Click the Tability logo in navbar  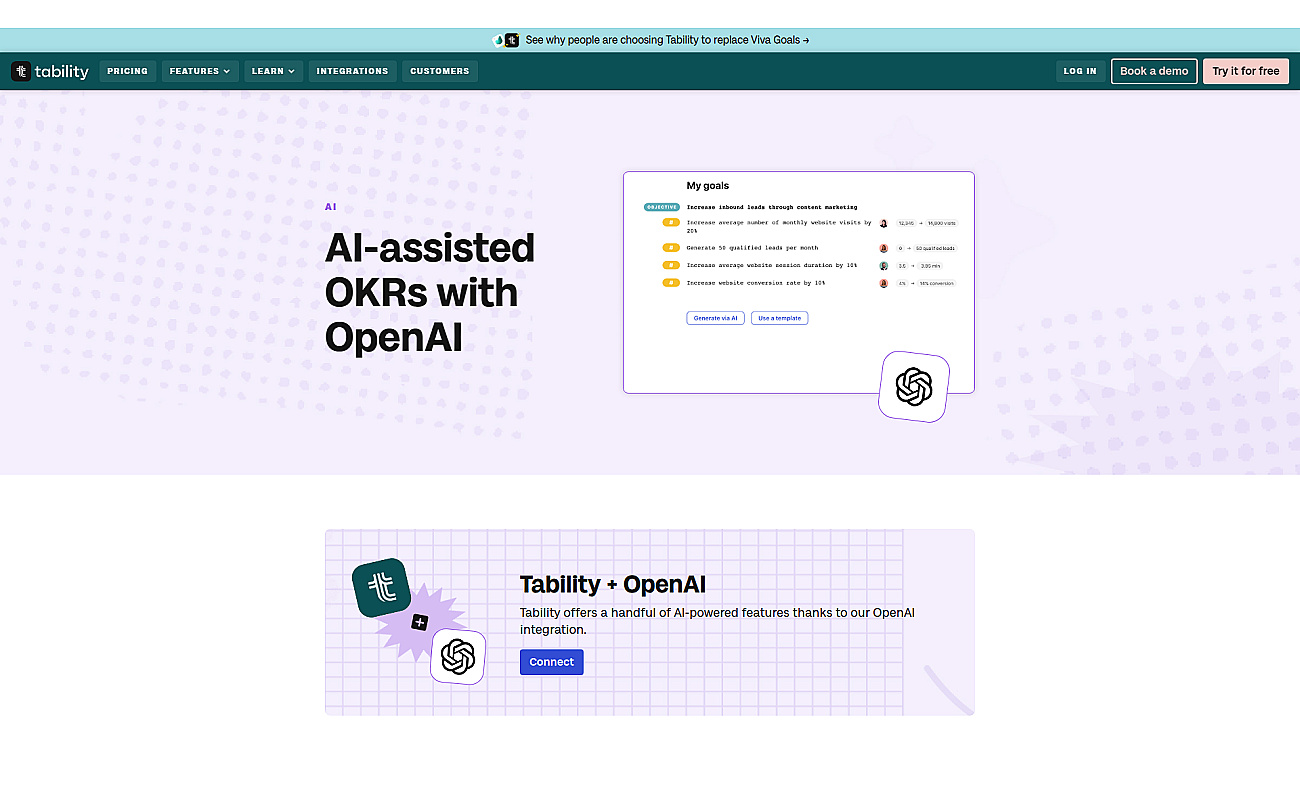[50, 71]
